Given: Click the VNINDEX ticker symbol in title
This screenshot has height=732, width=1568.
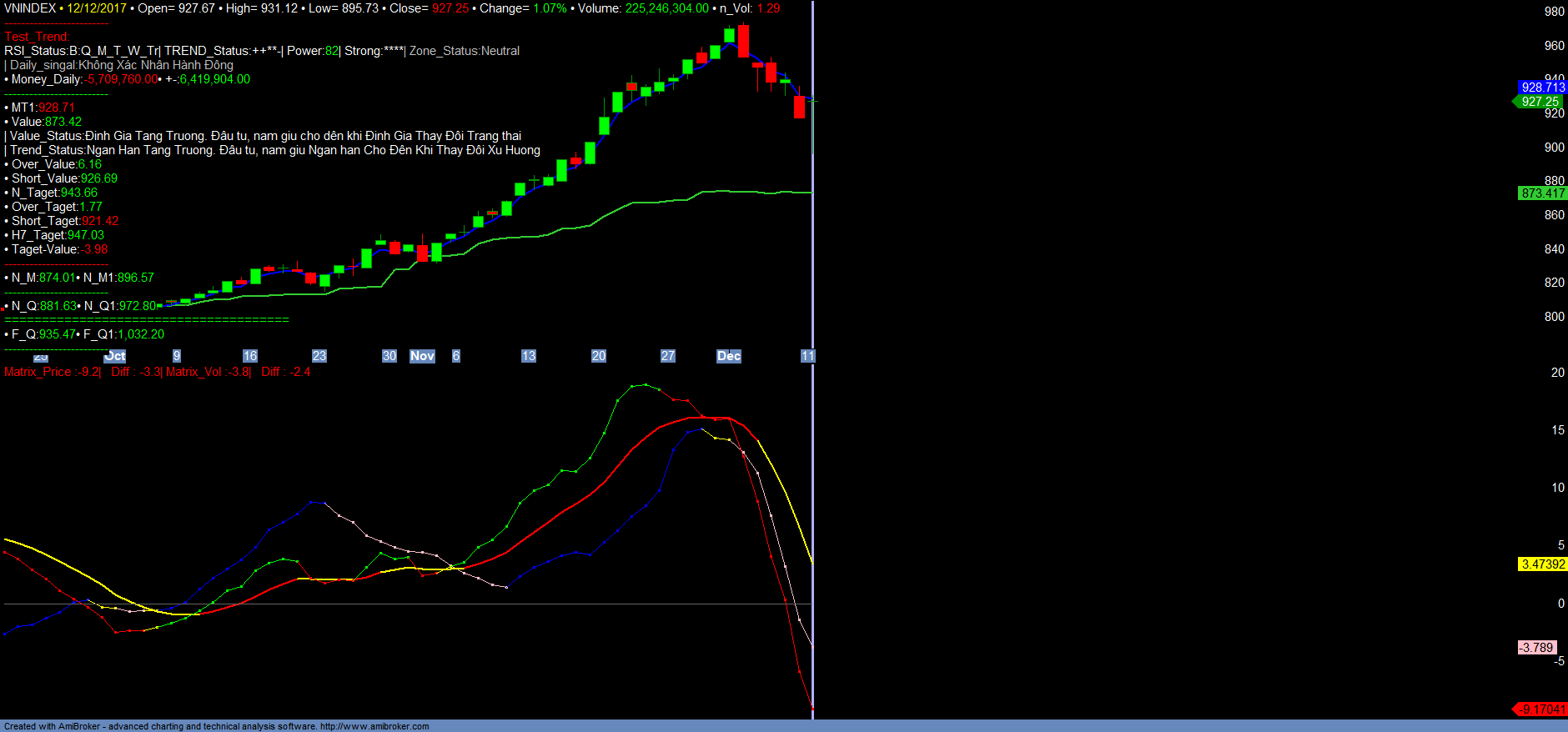Looking at the screenshot, I should [x=30, y=8].
